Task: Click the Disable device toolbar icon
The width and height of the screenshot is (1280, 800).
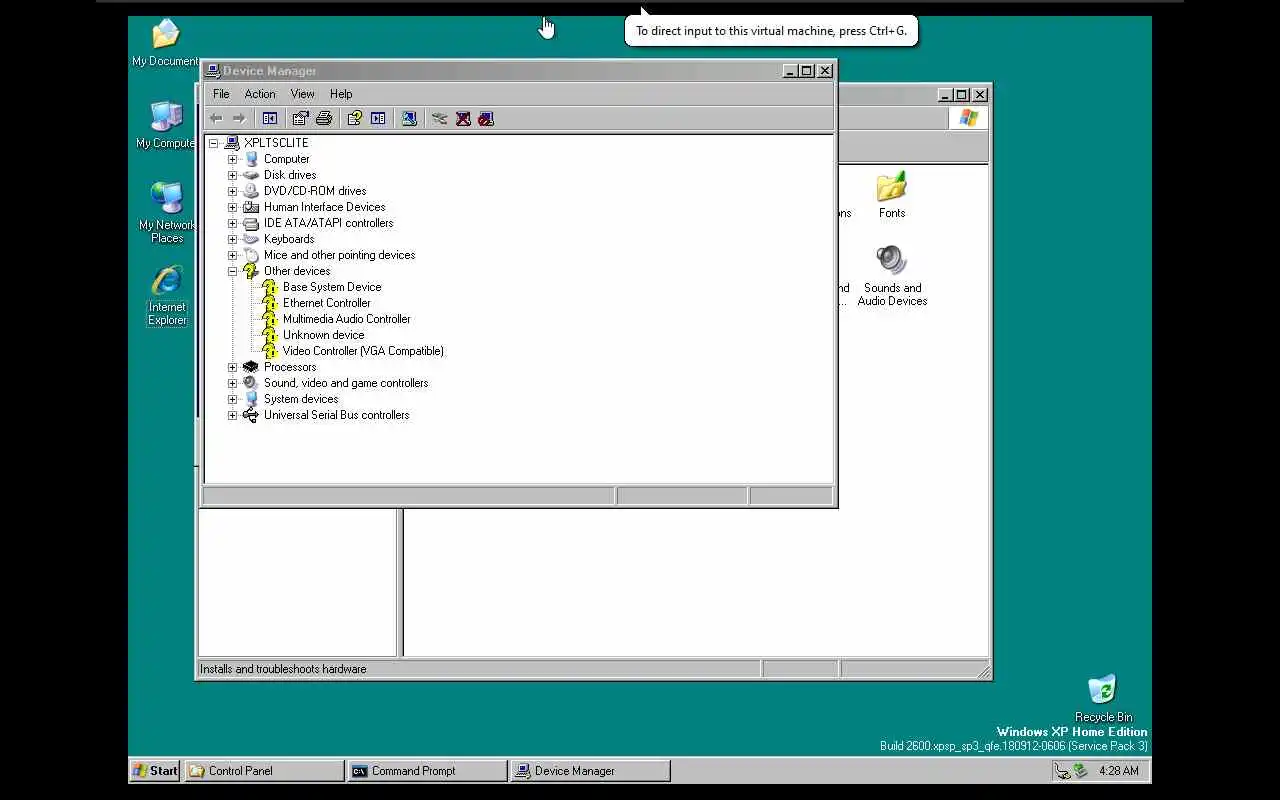Action: tap(486, 118)
